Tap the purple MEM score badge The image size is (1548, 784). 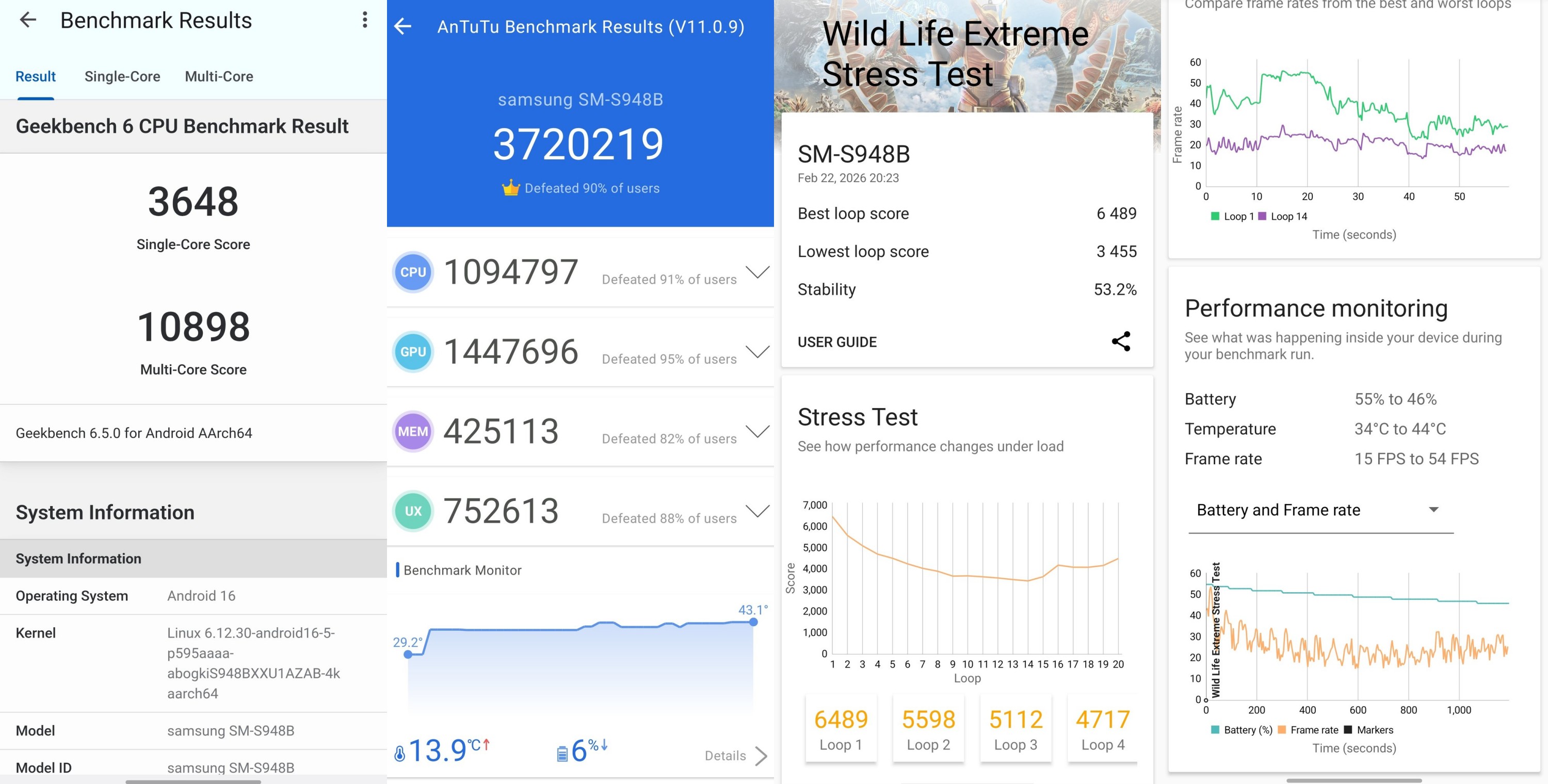pos(413,431)
